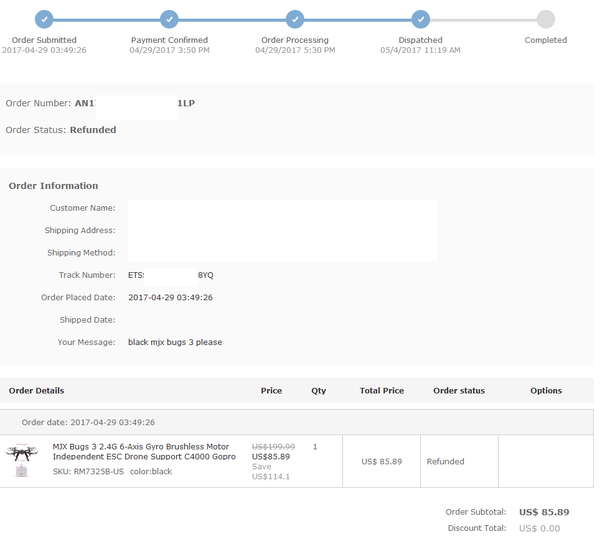The image size is (600, 542).
Task: Click the crossed-out US$199.99 original price
Action: (273, 447)
